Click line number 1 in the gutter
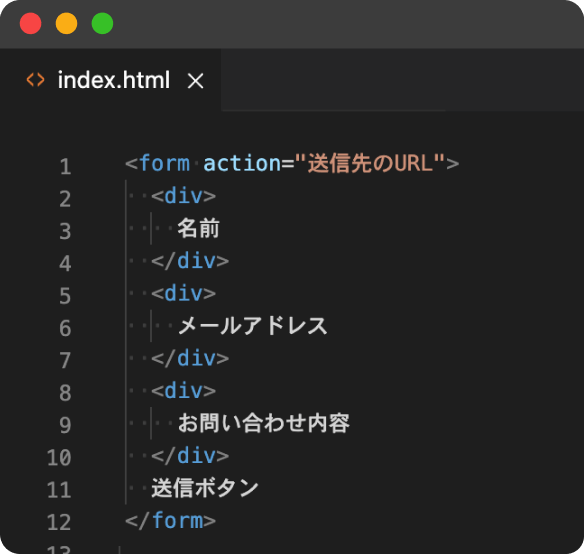The height and width of the screenshot is (554, 584). (x=66, y=166)
